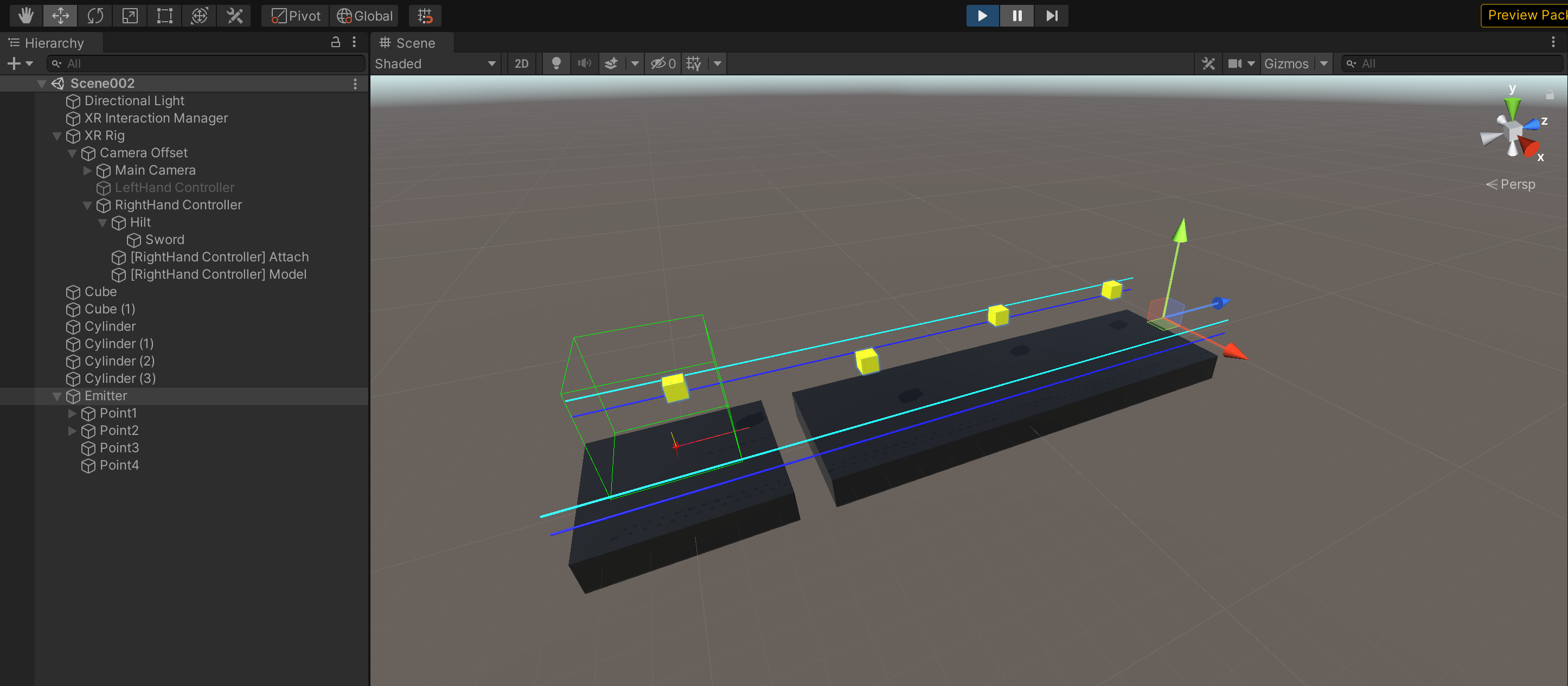Toggle 2D scene view mode
Screen dimensions: 1568x686
tap(521, 63)
